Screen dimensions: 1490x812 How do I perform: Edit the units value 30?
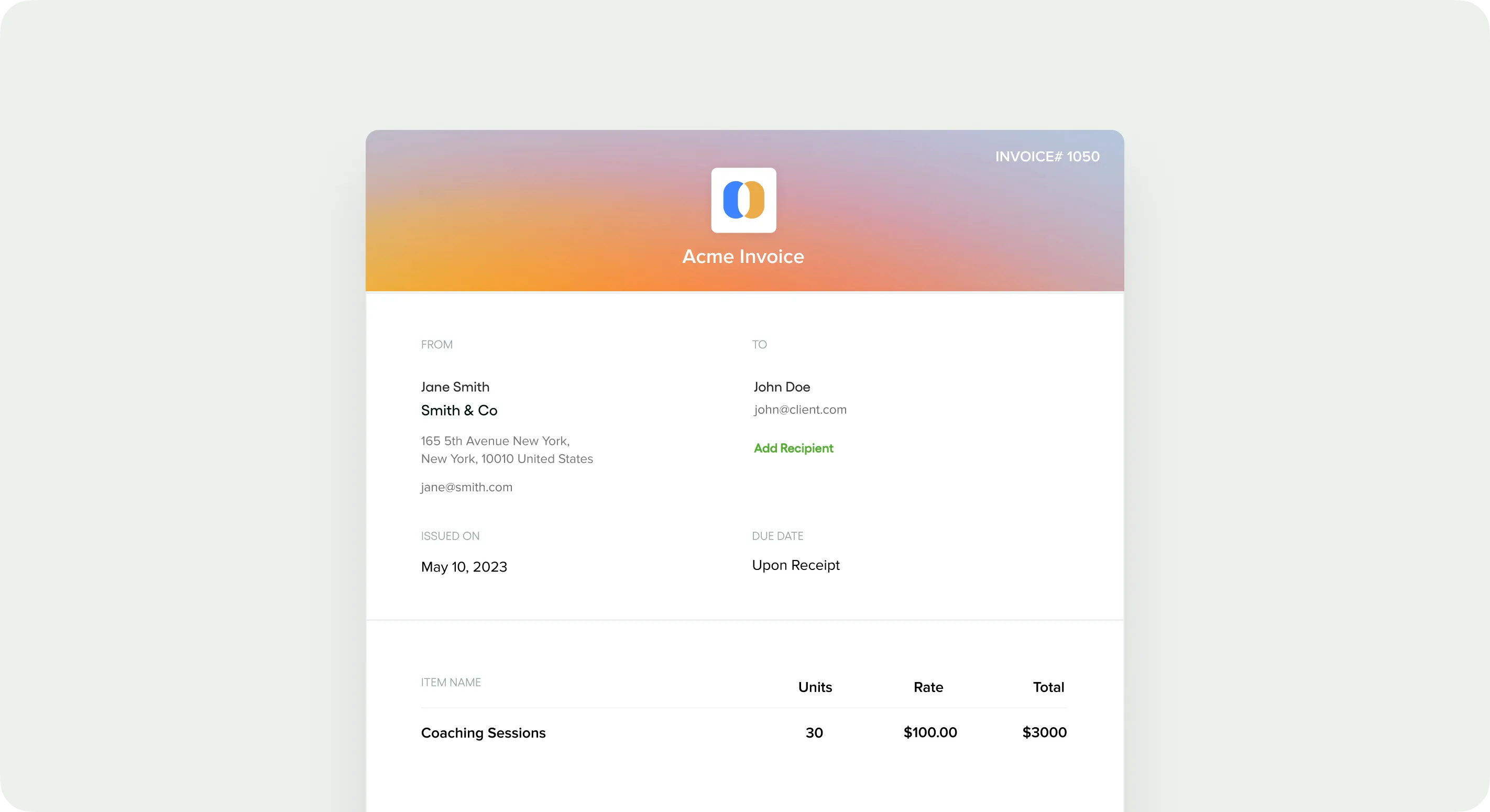tap(814, 733)
